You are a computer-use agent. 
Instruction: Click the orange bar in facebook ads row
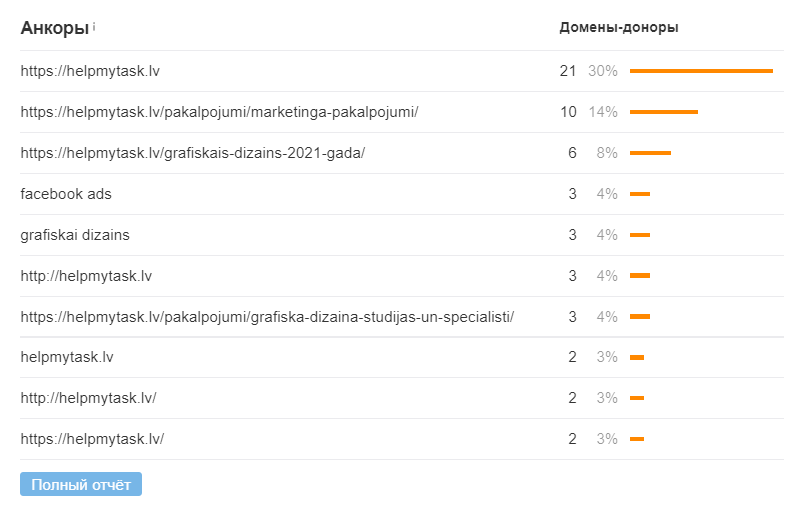pyautogui.click(x=640, y=194)
